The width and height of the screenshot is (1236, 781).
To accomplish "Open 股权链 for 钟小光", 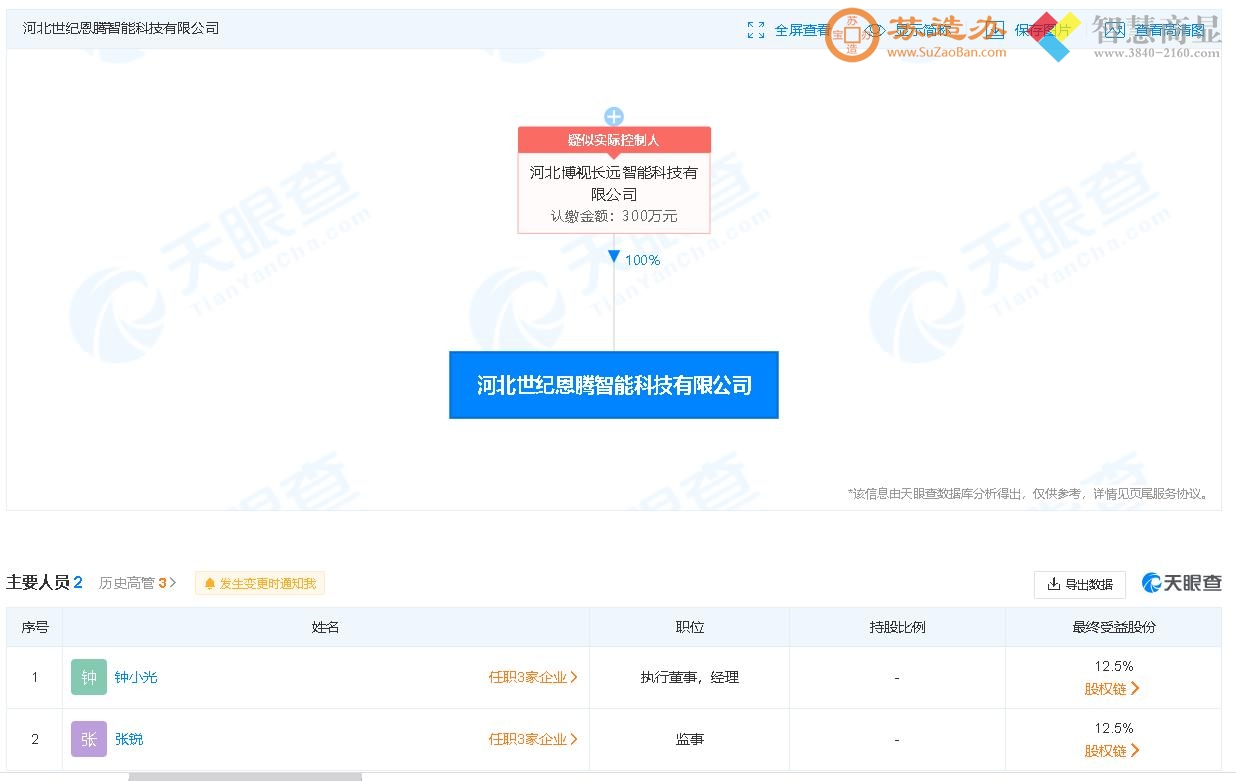I will 1112,689.
